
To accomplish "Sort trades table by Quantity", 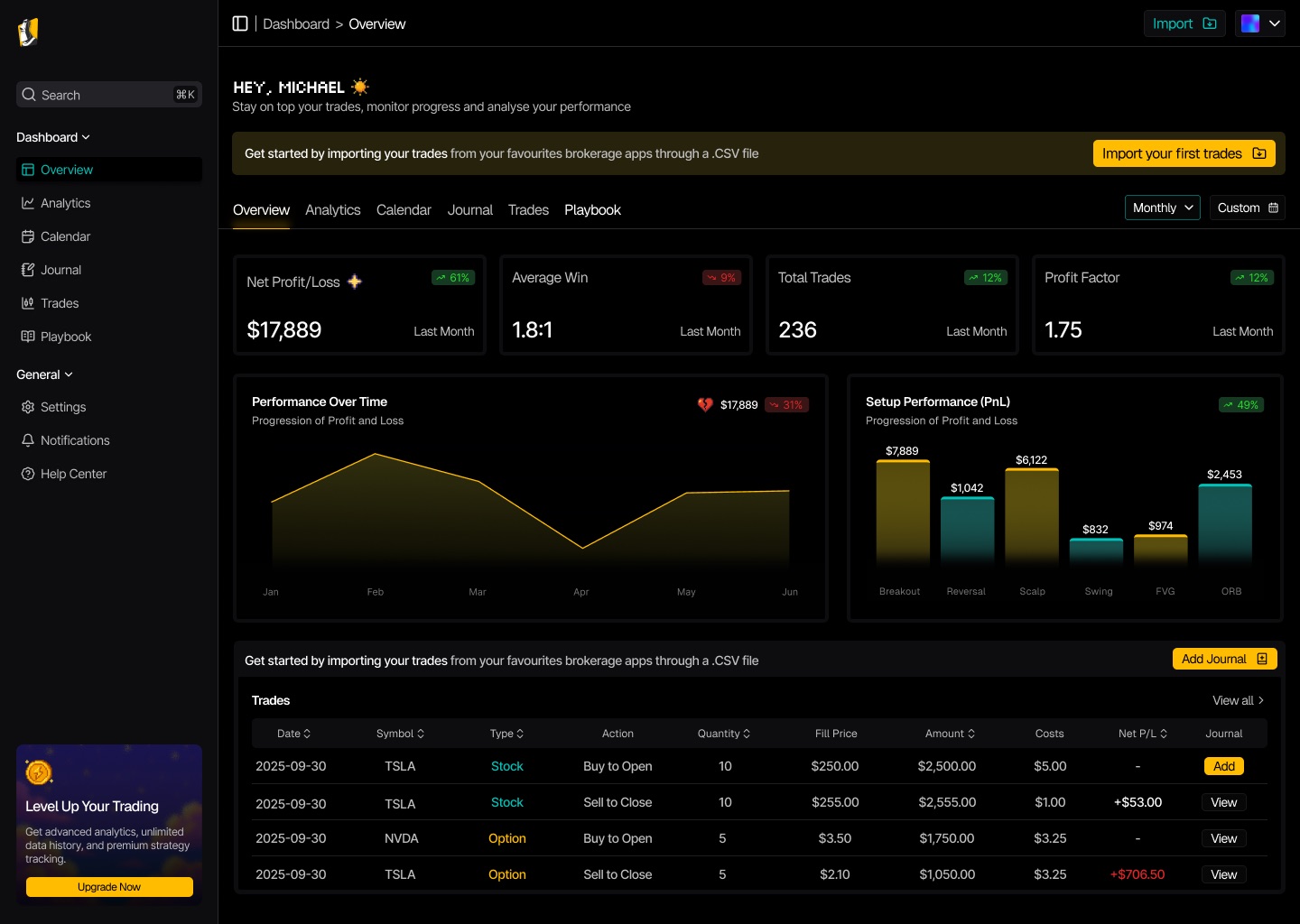I will click(724, 734).
